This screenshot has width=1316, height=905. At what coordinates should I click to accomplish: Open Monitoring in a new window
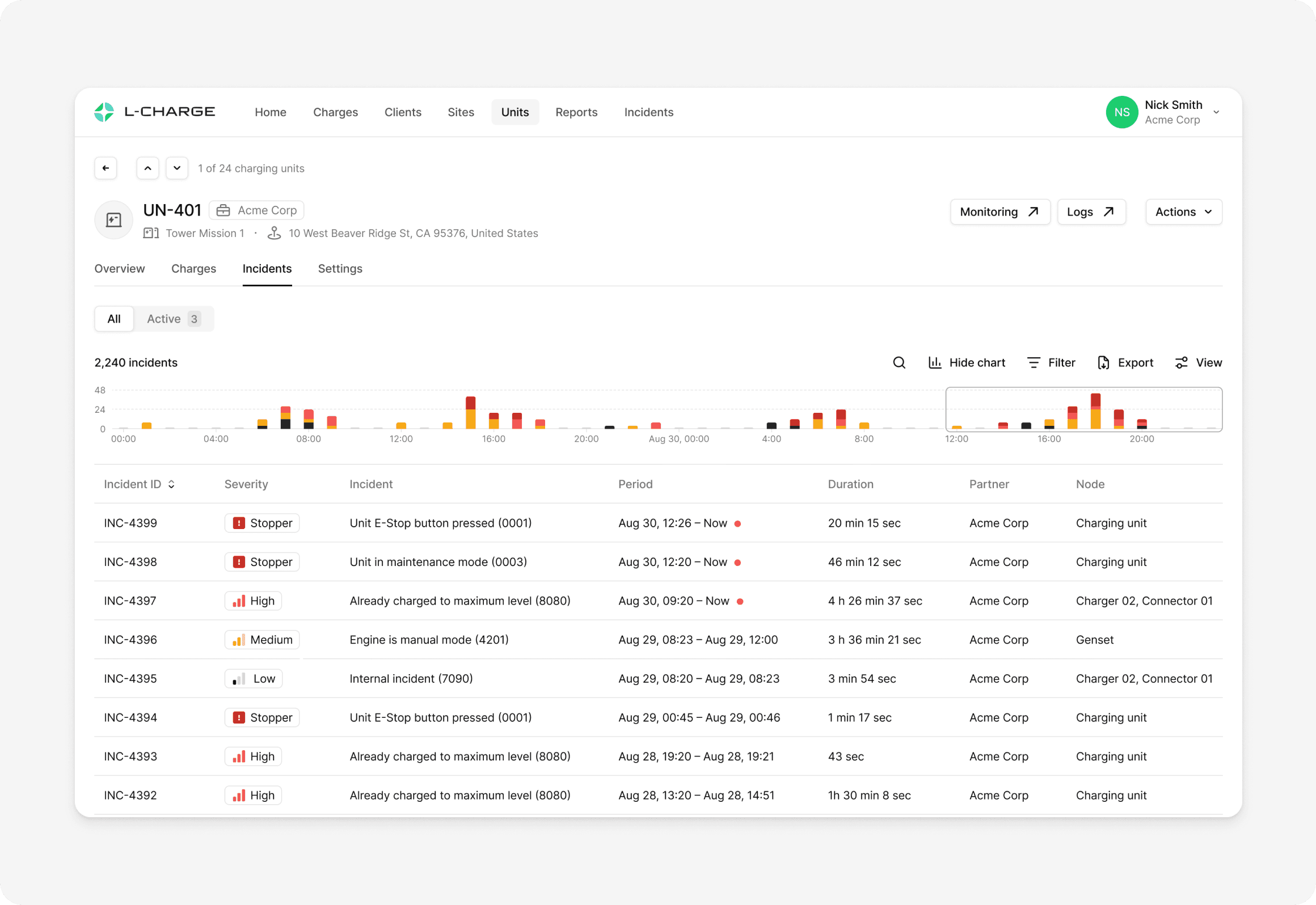(x=999, y=212)
